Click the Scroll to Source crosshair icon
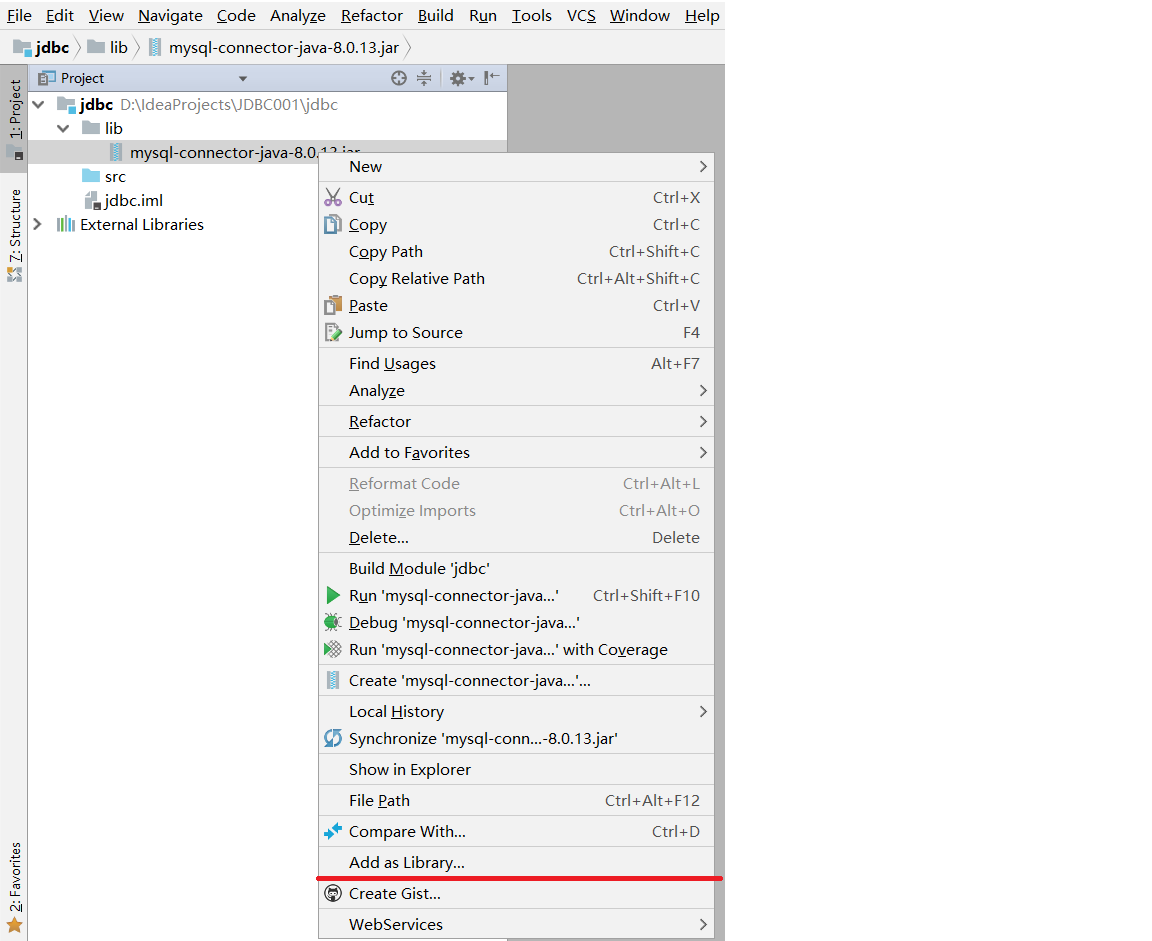This screenshot has height=941, width=1152. [398, 78]
